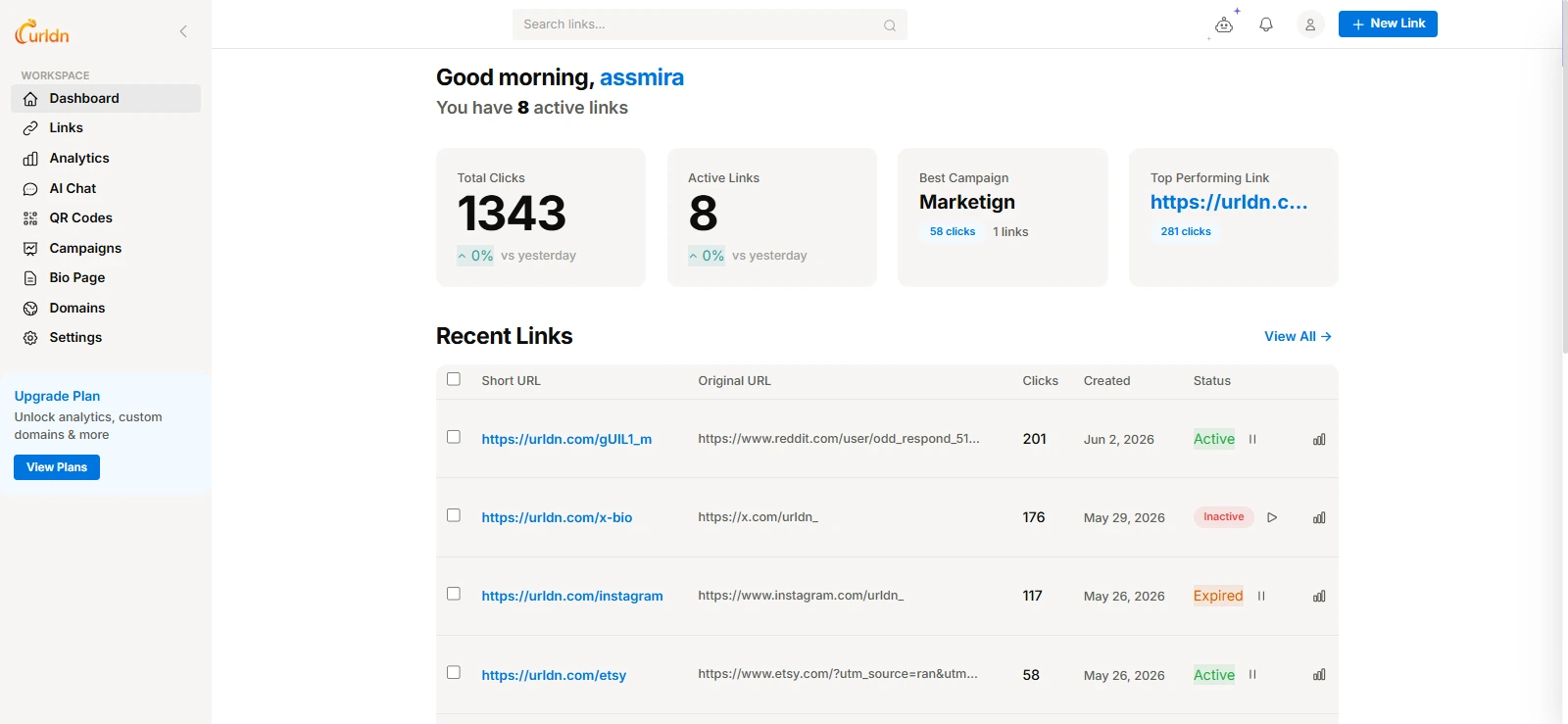Image resolution: width=1568 pixels, height=724 pixels.
Task: Click the Upgrade Plan heading link
Action: [x=57, y=396]
